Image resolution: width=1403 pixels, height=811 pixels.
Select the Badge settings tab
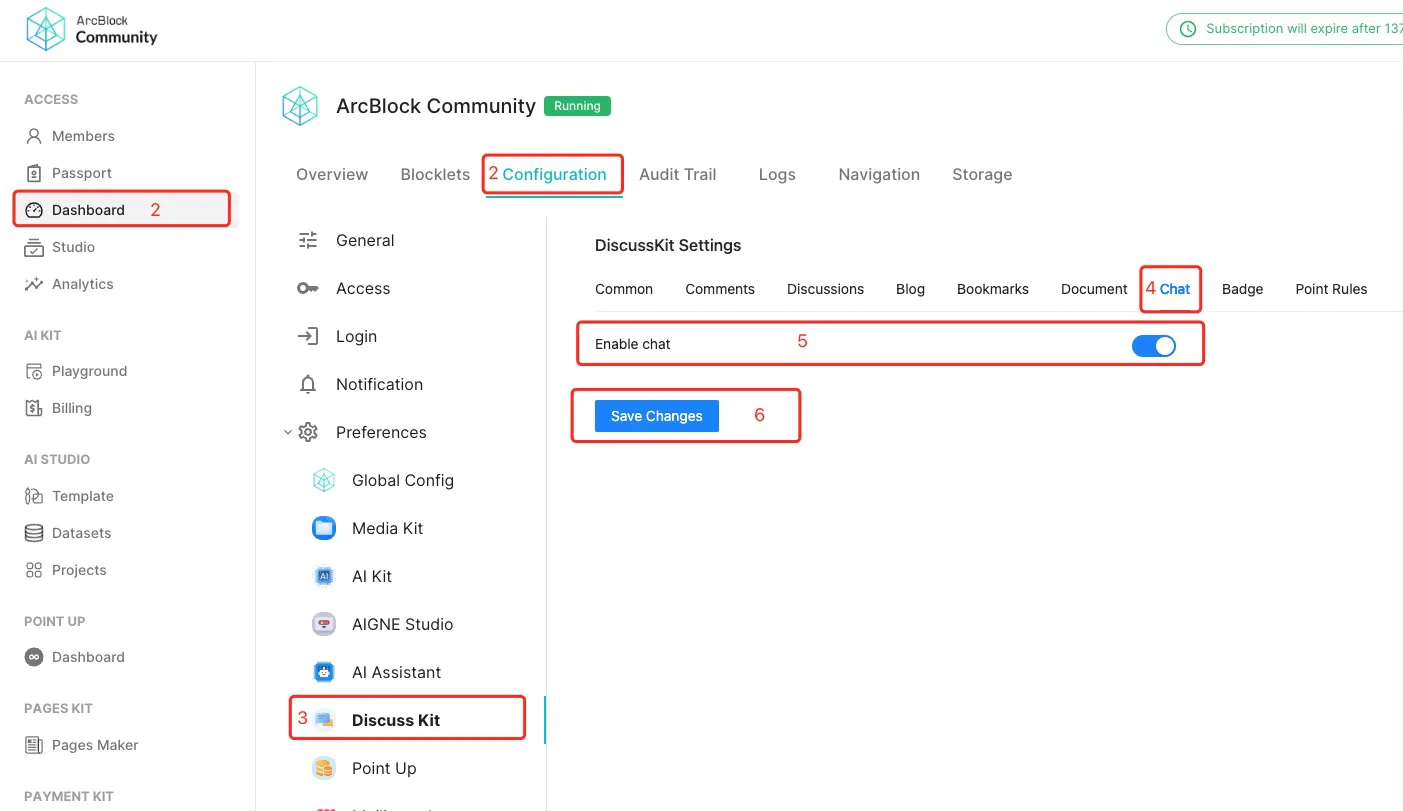(x=1242, y=289)
